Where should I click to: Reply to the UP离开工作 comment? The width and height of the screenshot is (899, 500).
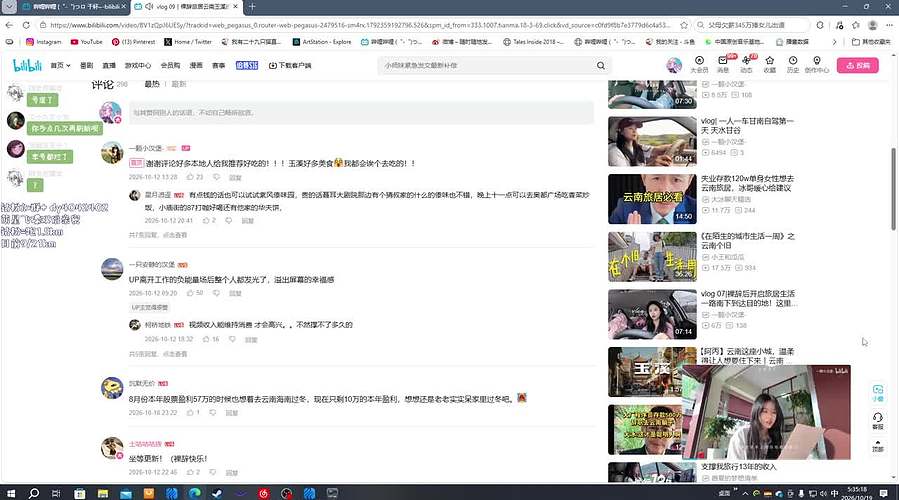[235, 293]
